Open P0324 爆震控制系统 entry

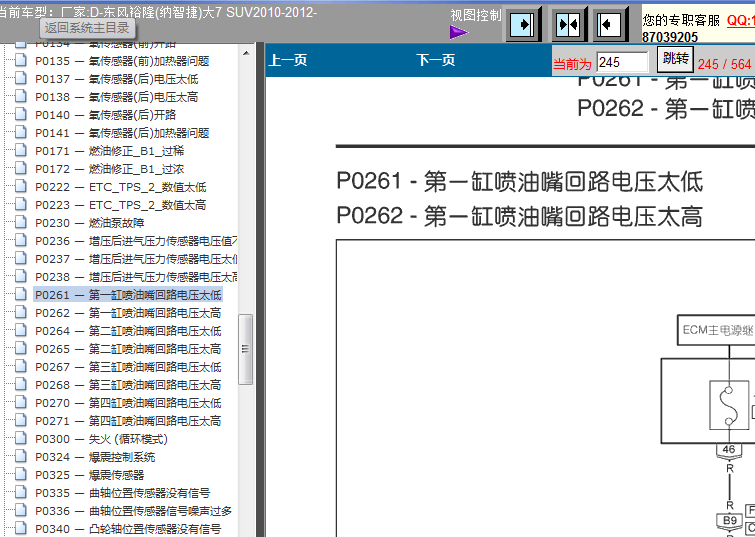95,457
